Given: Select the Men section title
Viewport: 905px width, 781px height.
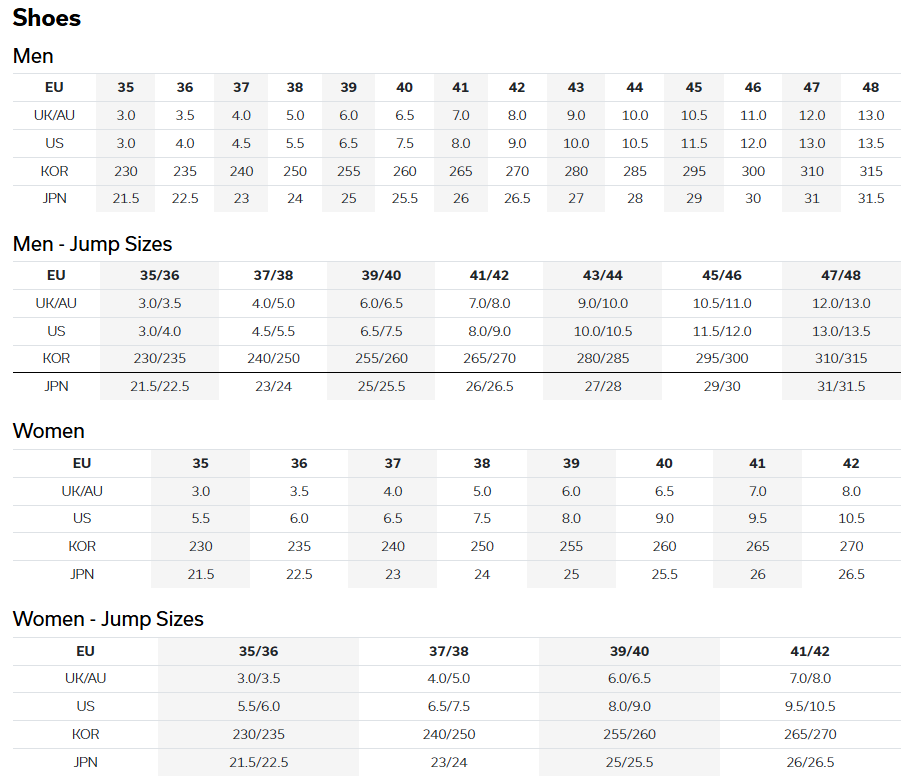Looking at the screenshot, I should (33, 56).
